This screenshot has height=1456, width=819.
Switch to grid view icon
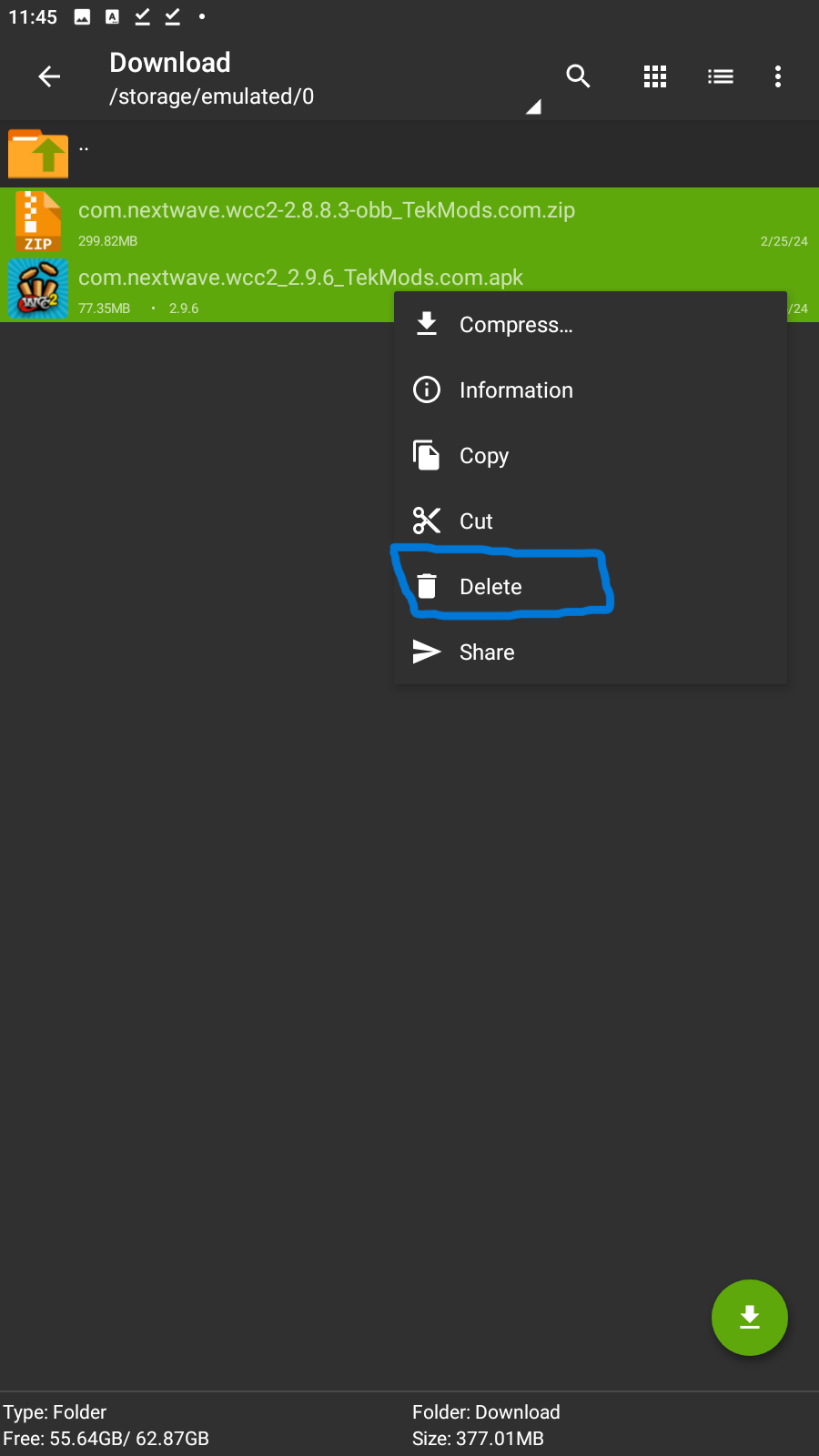click(655, 76)
